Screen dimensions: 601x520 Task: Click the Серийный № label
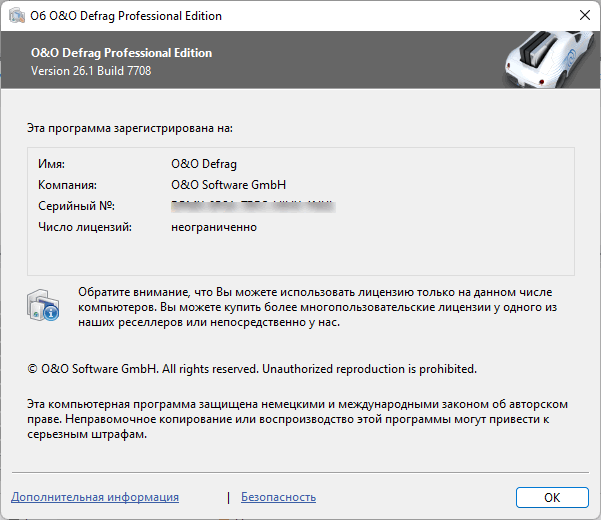(x=77, y=206)
